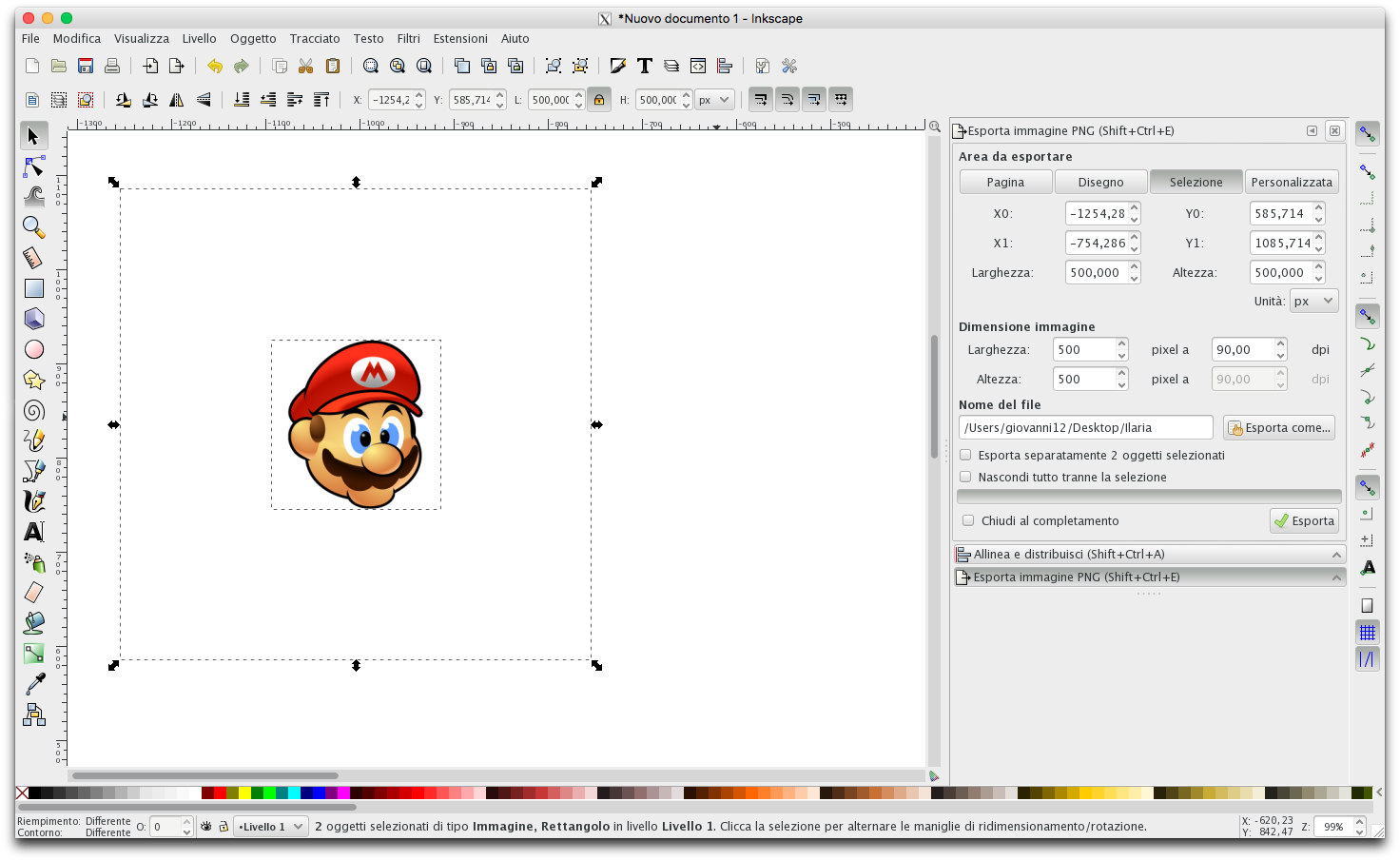Toggle global snapping at top of snap bar
This screenshot has height=861, width=1400.
click(1368, 134)
